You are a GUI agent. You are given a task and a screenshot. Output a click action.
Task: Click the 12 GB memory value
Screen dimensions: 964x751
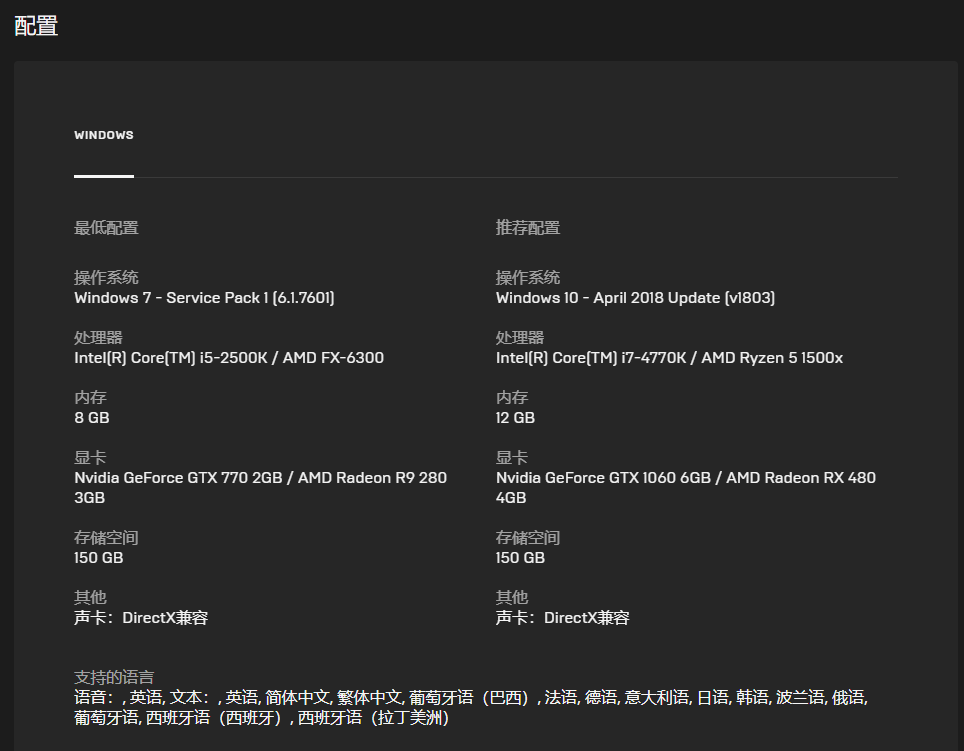(515, 418)
